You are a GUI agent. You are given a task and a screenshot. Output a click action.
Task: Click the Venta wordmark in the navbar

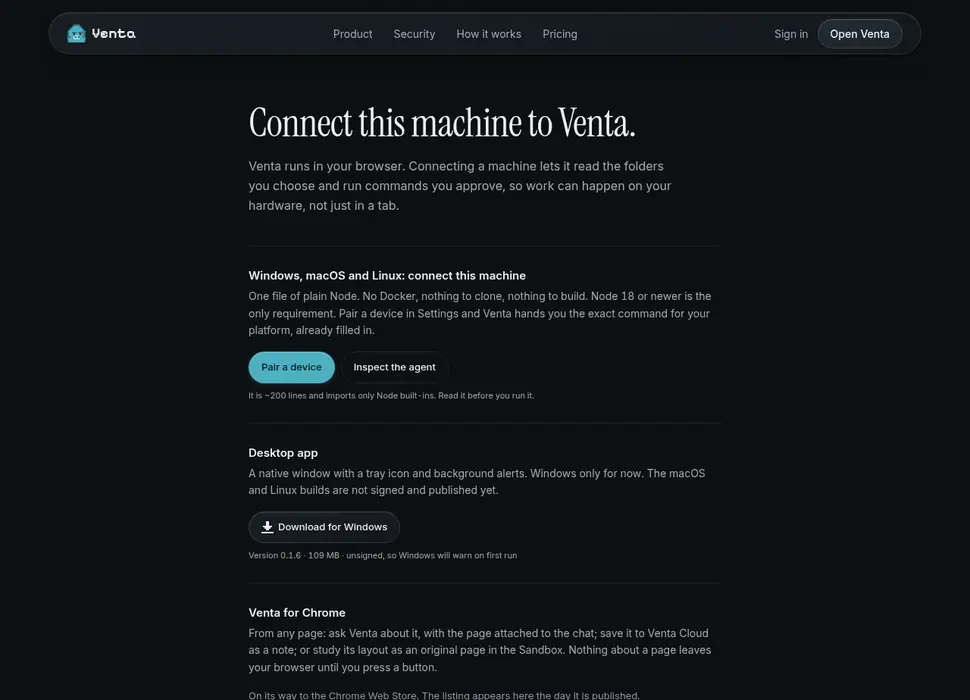(114, 33)
